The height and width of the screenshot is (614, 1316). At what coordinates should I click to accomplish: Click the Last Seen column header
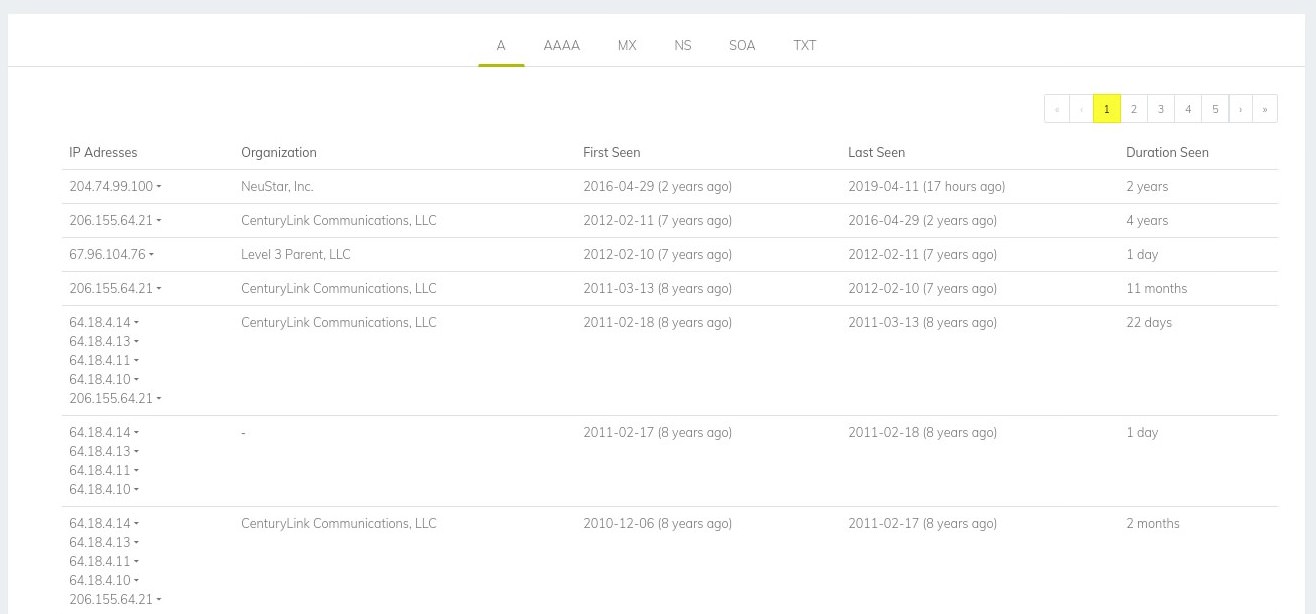[876, 152]
